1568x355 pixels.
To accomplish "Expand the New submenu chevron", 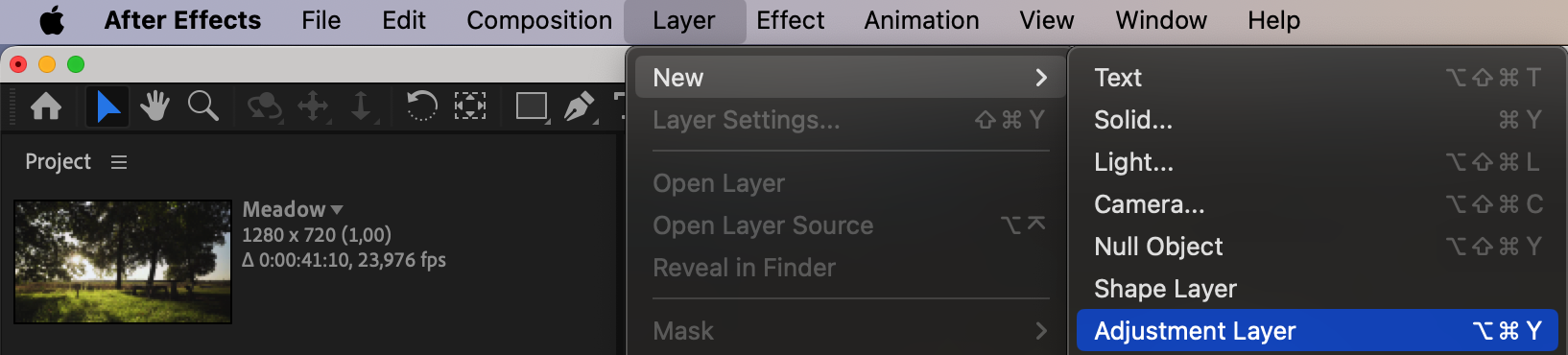I will (1041, 78).
